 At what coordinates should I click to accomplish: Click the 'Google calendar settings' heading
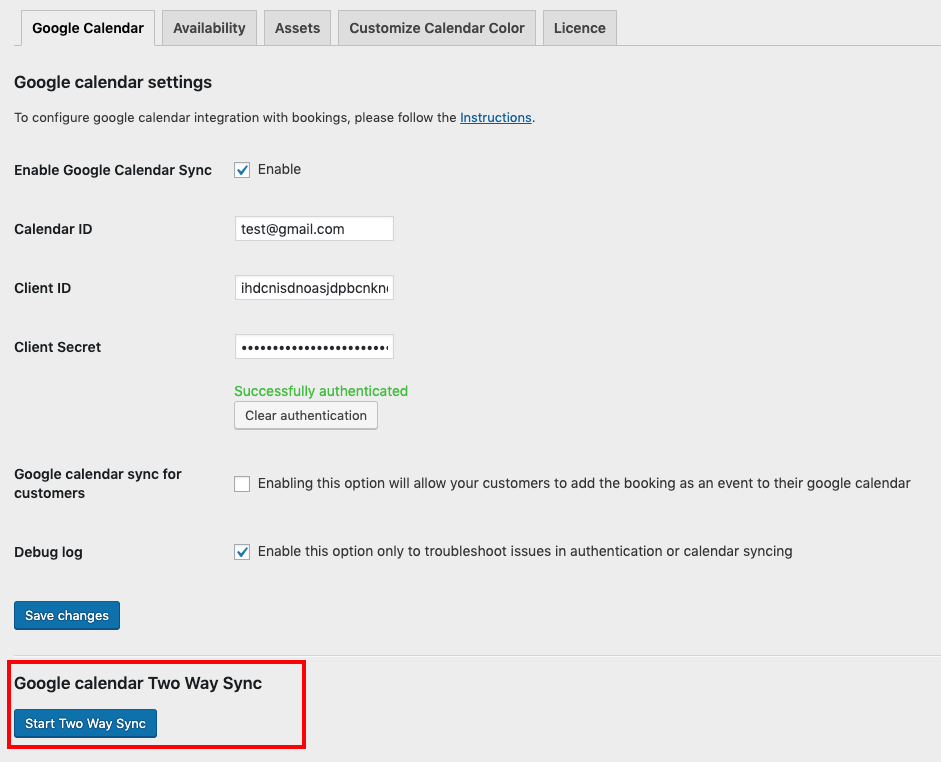[x=113, y=82]
